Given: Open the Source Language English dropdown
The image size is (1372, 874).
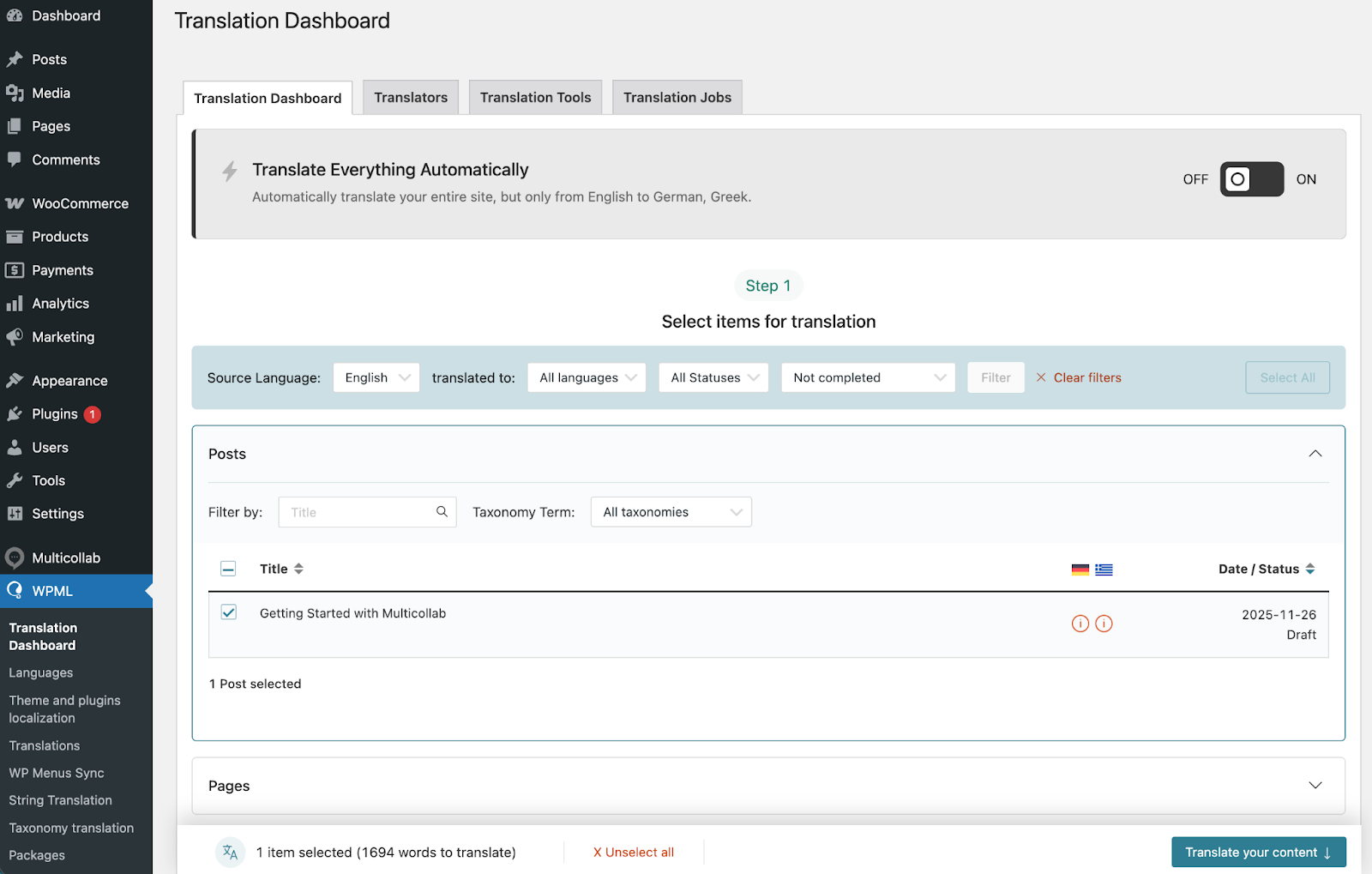Looking at the screenshot, I should click(376, 377).
